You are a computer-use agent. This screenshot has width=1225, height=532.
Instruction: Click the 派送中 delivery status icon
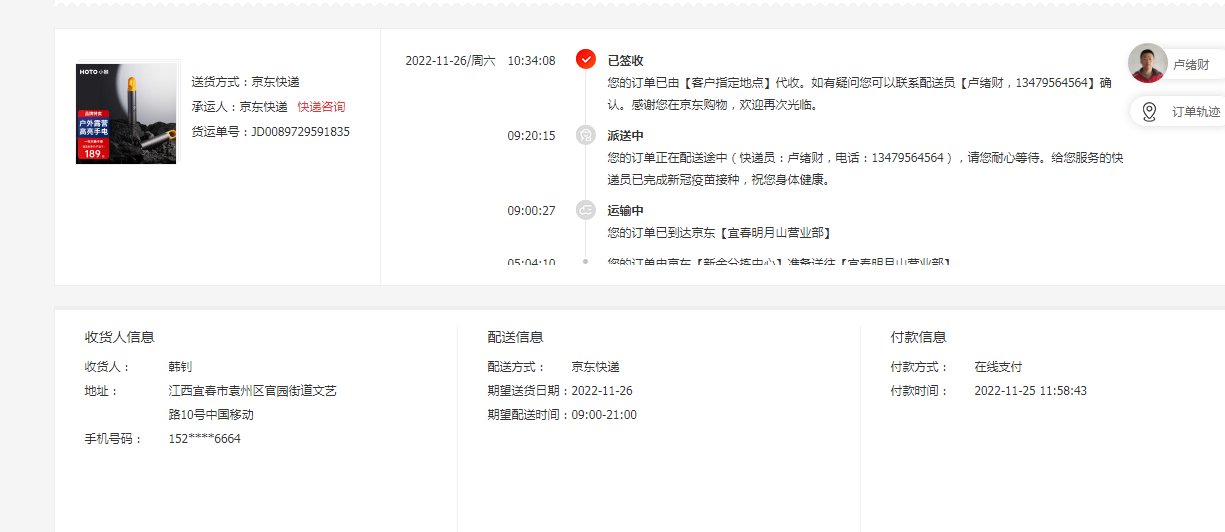[x=586, y=135]
